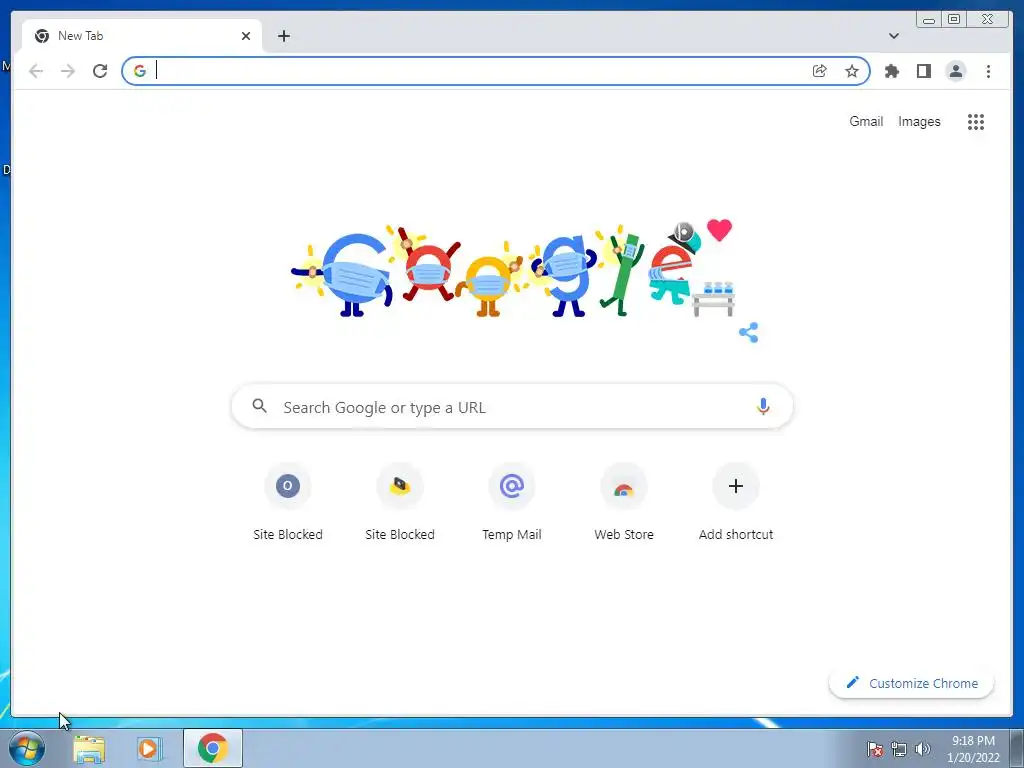Expand the tab search chevron
Screen dimensions: 1024x768
pyautogui.click(x=894, y=36)
